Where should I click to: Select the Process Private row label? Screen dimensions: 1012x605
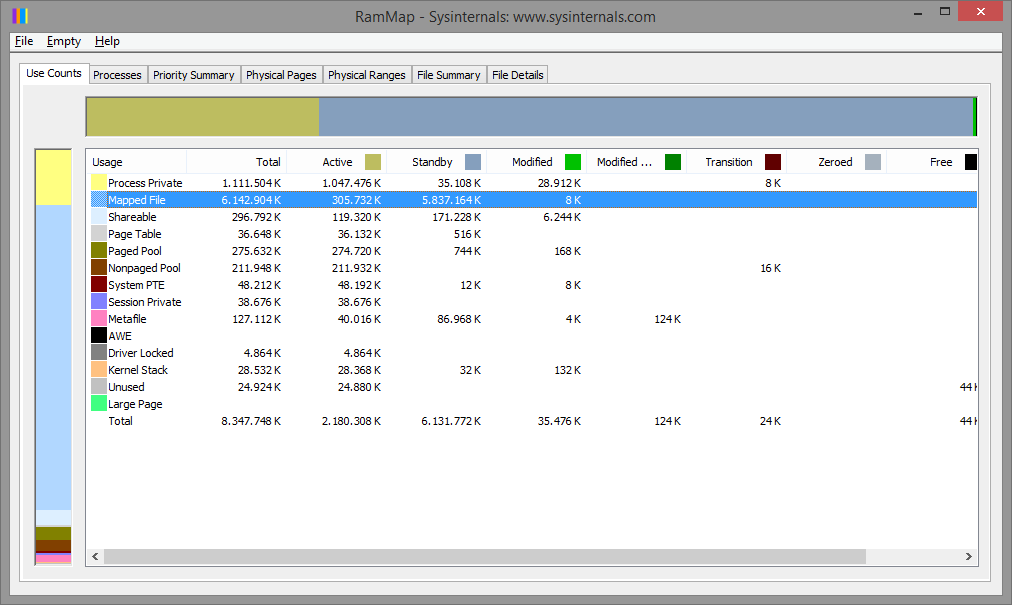145,183
